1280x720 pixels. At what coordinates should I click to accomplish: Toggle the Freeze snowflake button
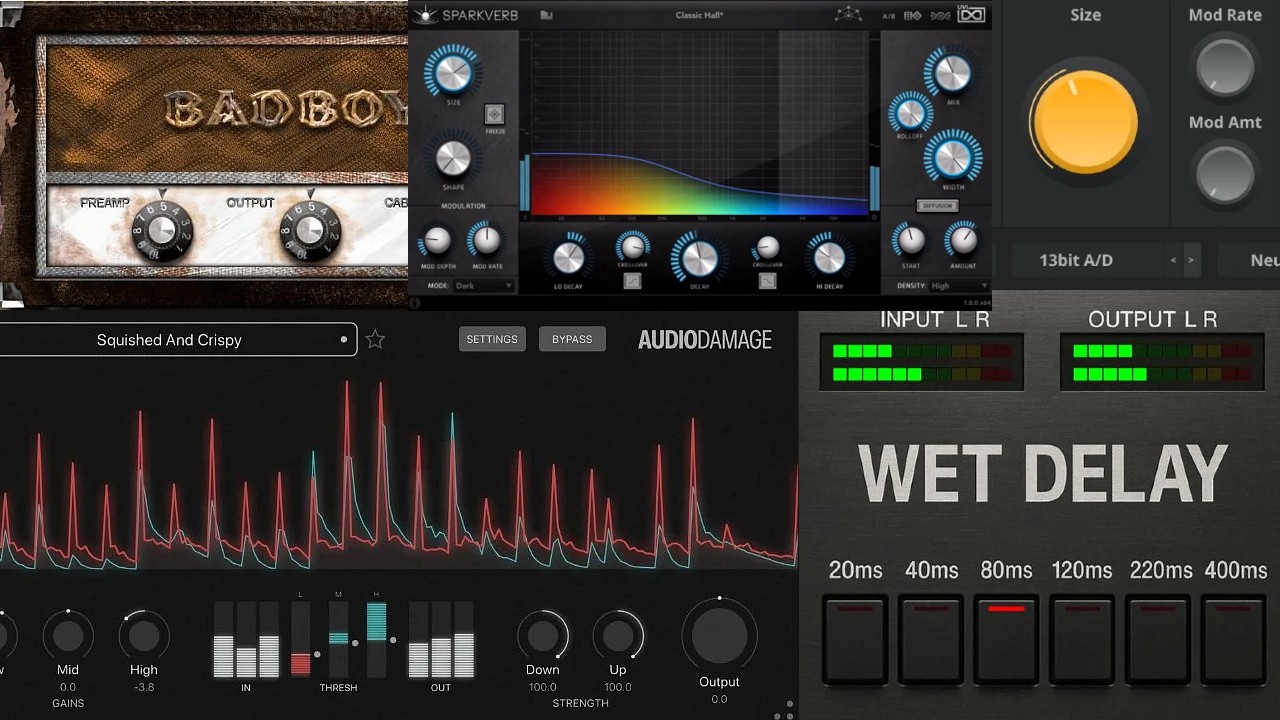(x=495, y=114)
